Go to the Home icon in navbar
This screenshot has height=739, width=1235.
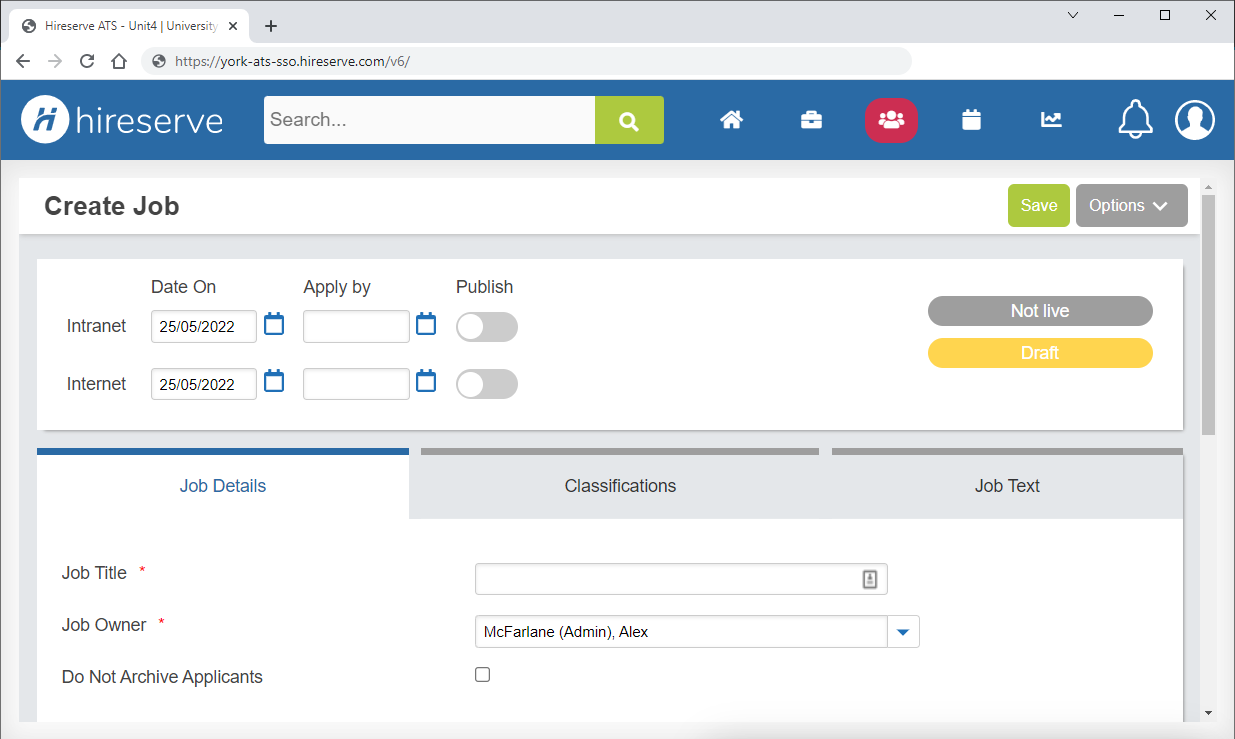[732, 120]
